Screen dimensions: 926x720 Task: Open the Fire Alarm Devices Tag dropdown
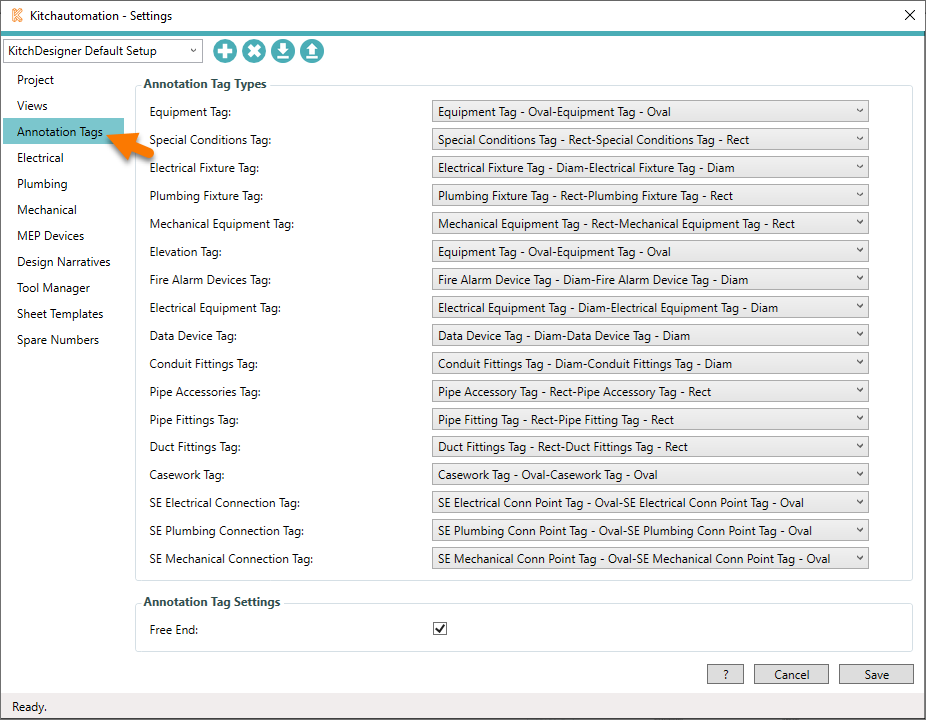[649, 279]
